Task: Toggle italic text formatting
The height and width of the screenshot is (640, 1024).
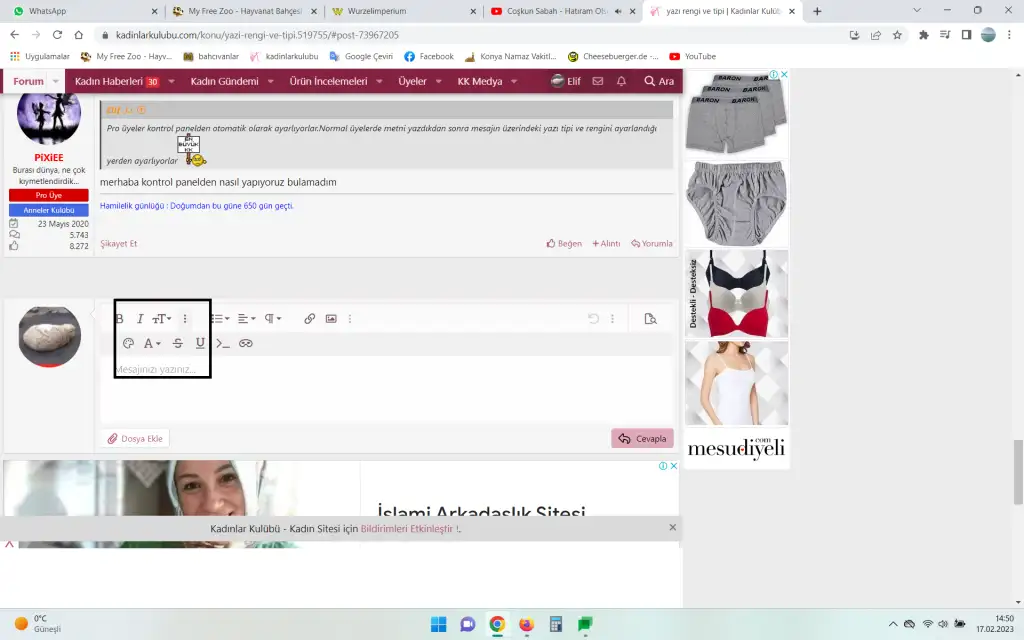Action: [140, 319]
